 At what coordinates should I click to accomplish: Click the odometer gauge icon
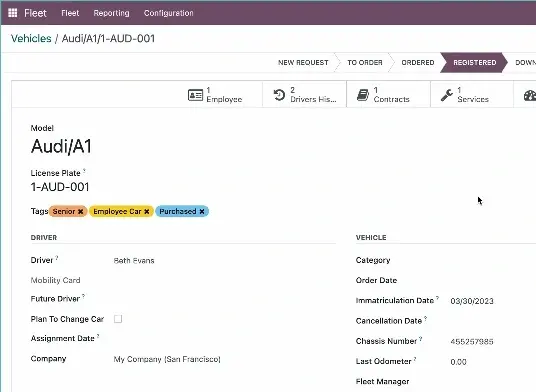pos(530,95)
